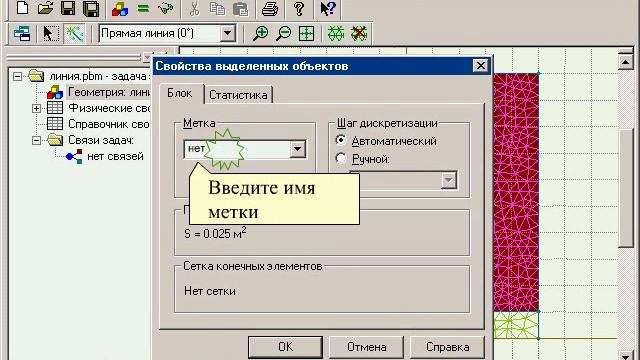The width and height of the screenshot is (640, 360).
Task: Click the Cut scissors icon
Action: coord(194,9)
